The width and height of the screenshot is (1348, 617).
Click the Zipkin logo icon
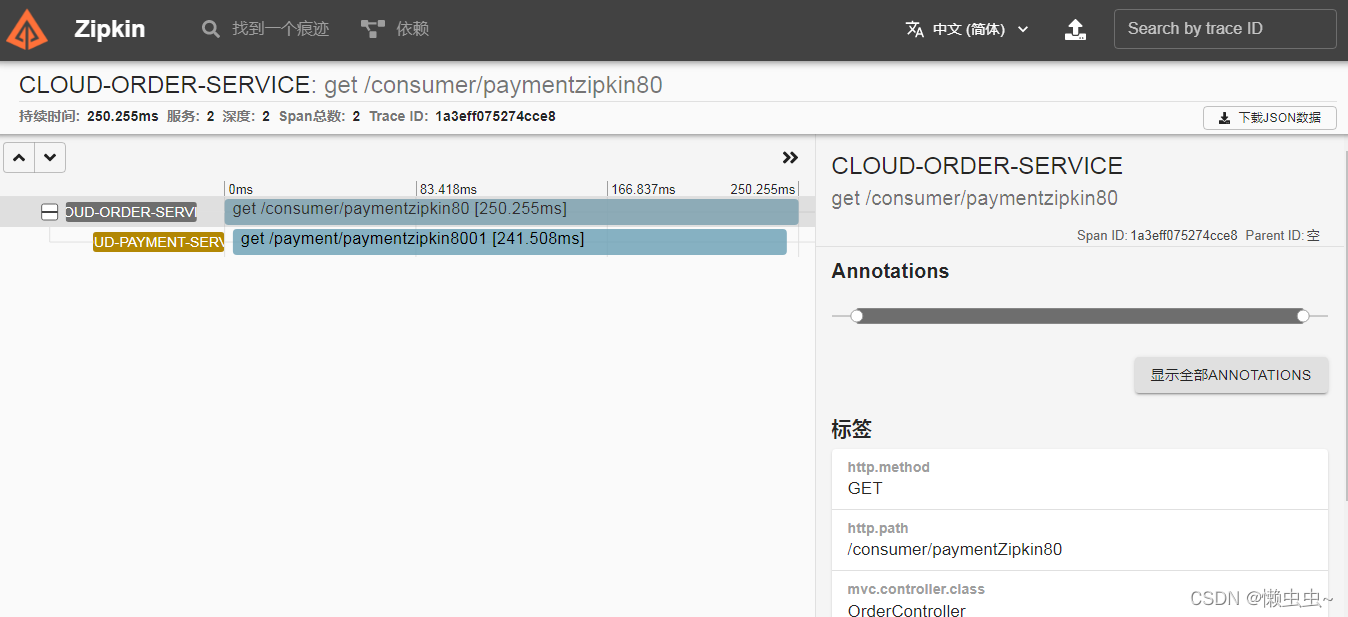(x=27, y=29)
